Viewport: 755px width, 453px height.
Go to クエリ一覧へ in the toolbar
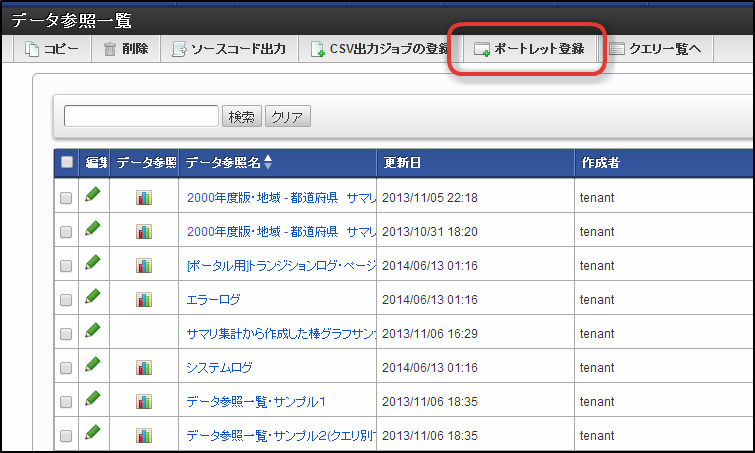(x=656, y=49)
